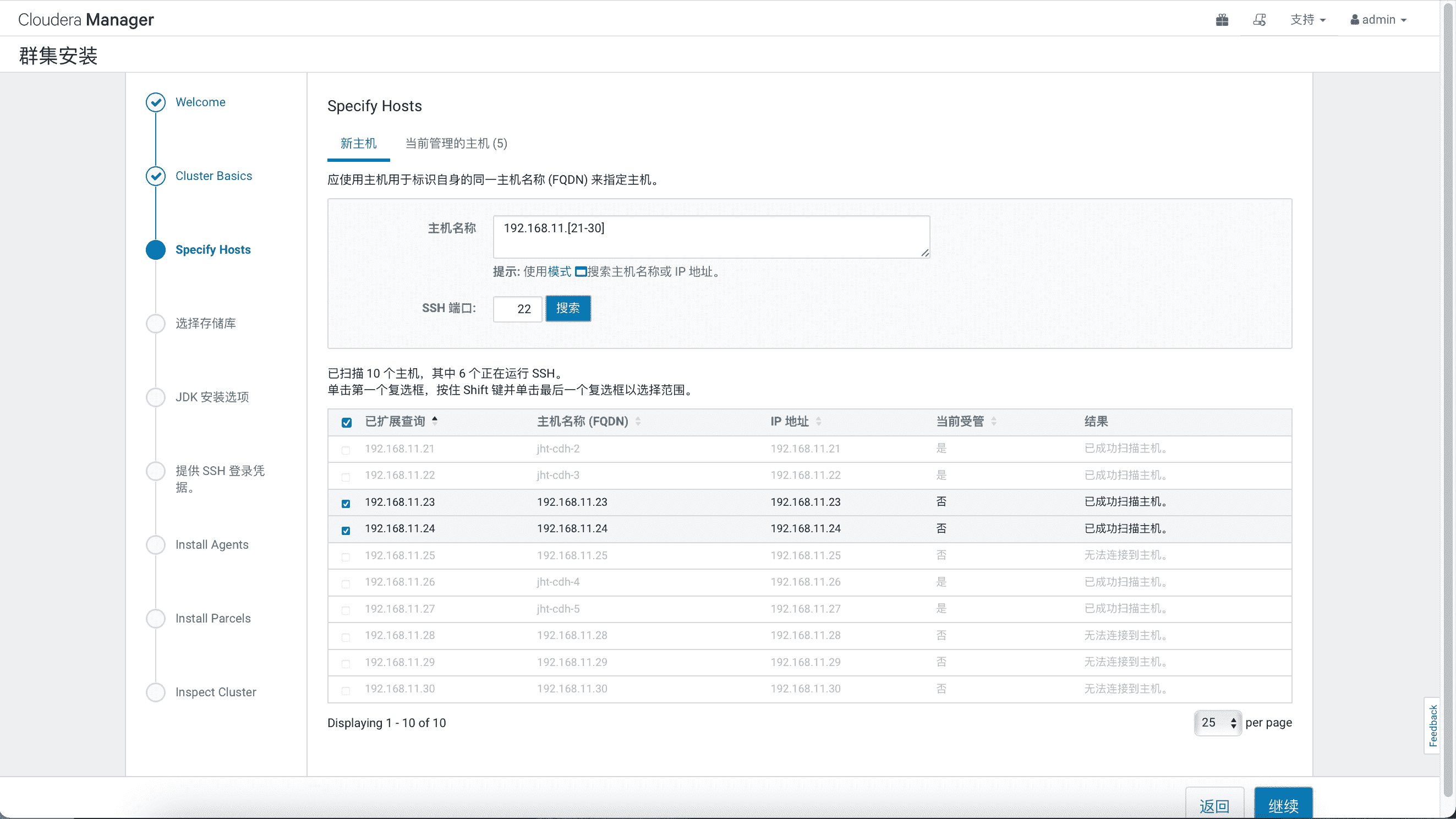Go to the Cluster Basics wizard step
1456x819 pixels.
[x=214, y=176]
